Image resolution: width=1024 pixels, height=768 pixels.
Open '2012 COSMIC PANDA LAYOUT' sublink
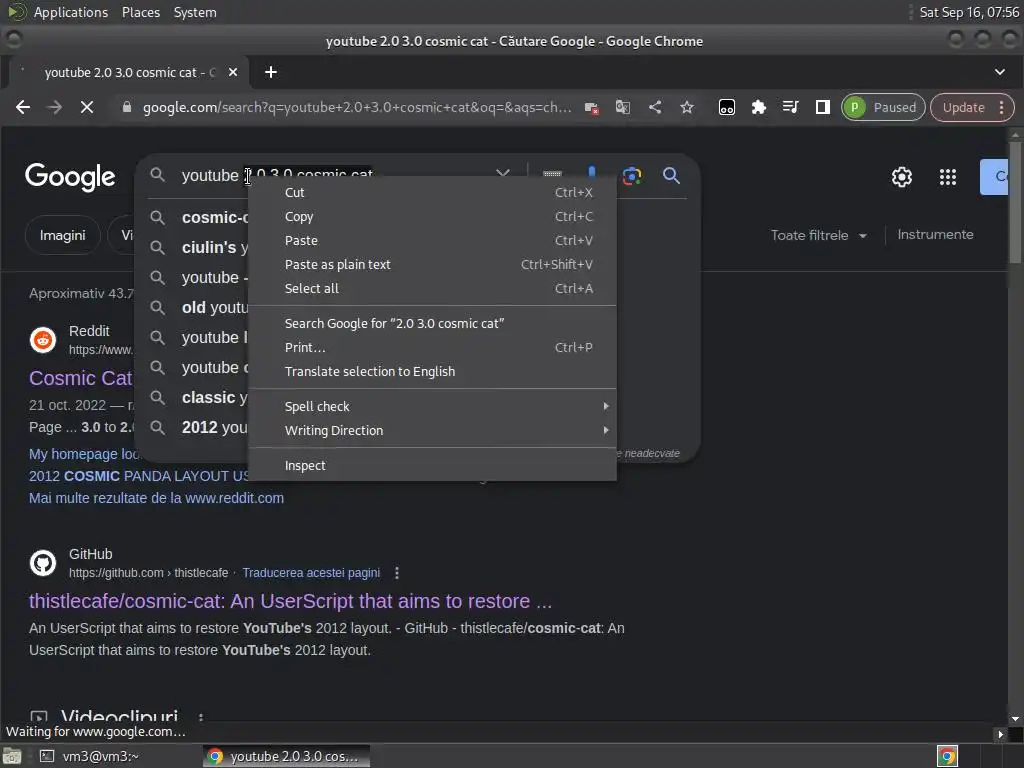(x=138, y=476)
